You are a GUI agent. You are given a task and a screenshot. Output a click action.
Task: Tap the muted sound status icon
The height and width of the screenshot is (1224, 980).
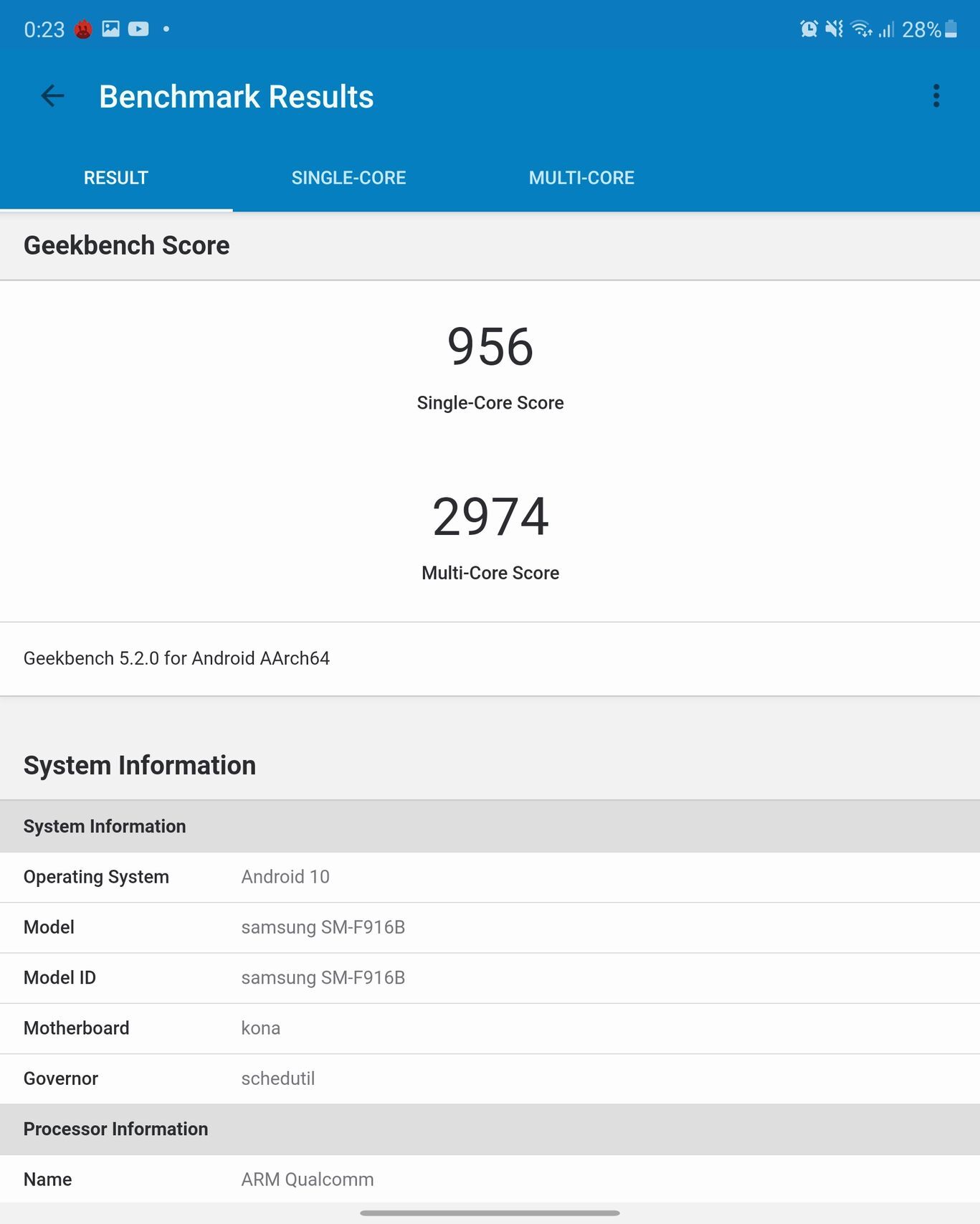pos(834,29)
